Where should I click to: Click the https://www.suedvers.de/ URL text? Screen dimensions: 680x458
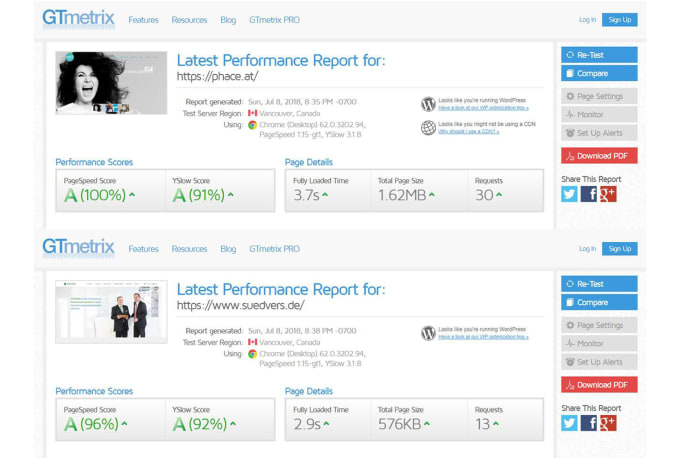click(241, 306)
